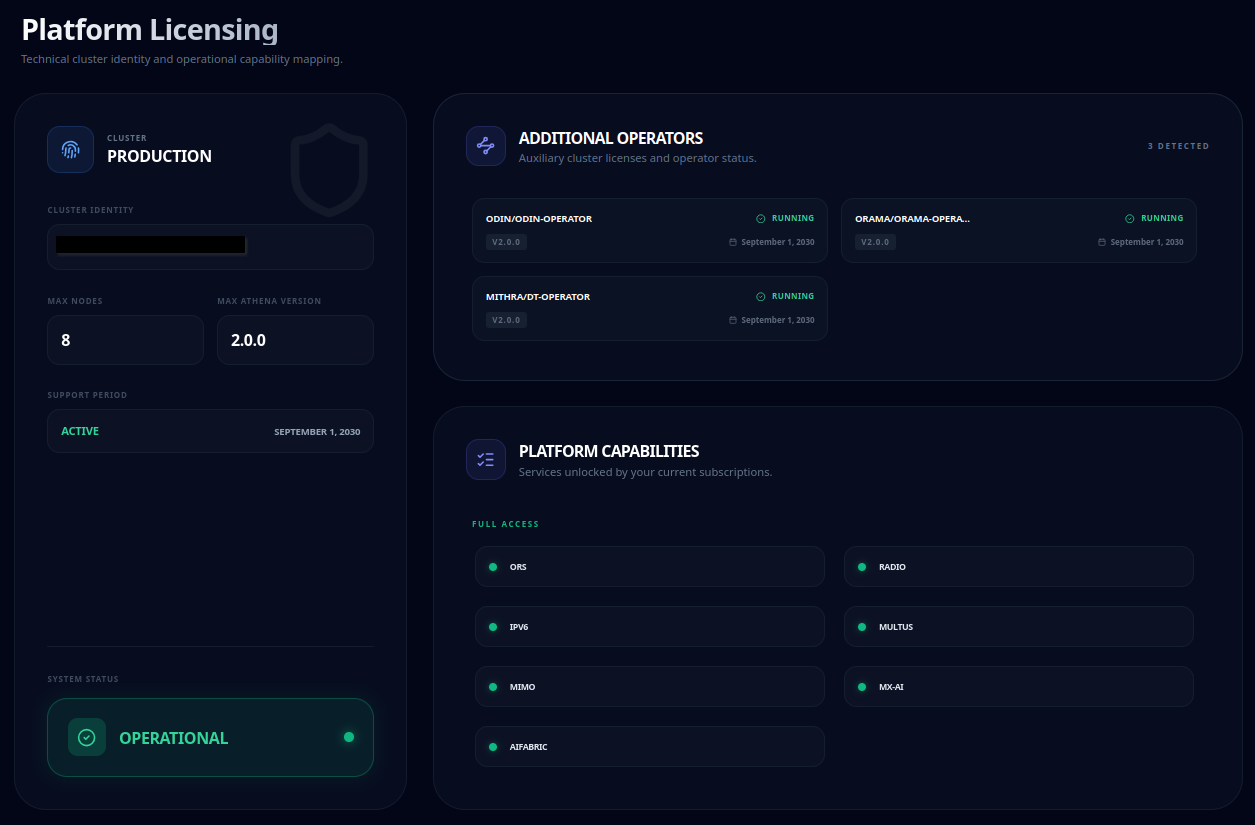Screen dimensions: 1255x825
Task: Click the V2.0.0 badge in the ODIN/ODIN-OPERATOR card
Action: (x=507, y=242)
